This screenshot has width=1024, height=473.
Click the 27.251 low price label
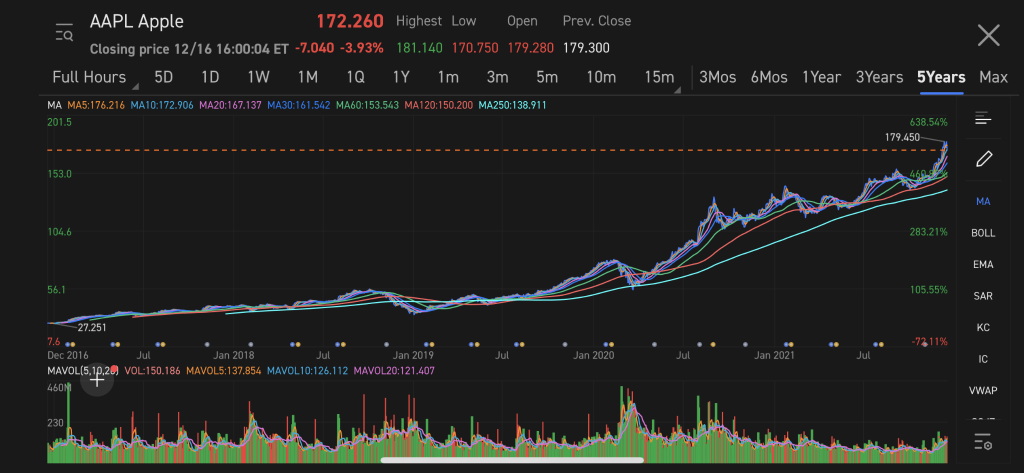coord(91,327)
